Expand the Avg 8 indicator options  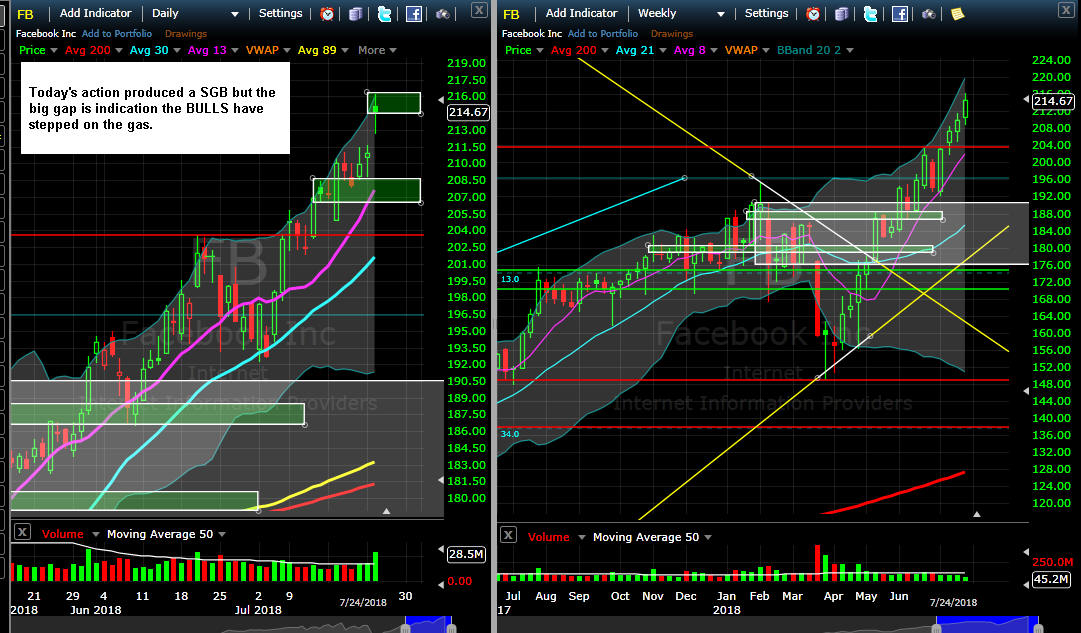point(714,50)
